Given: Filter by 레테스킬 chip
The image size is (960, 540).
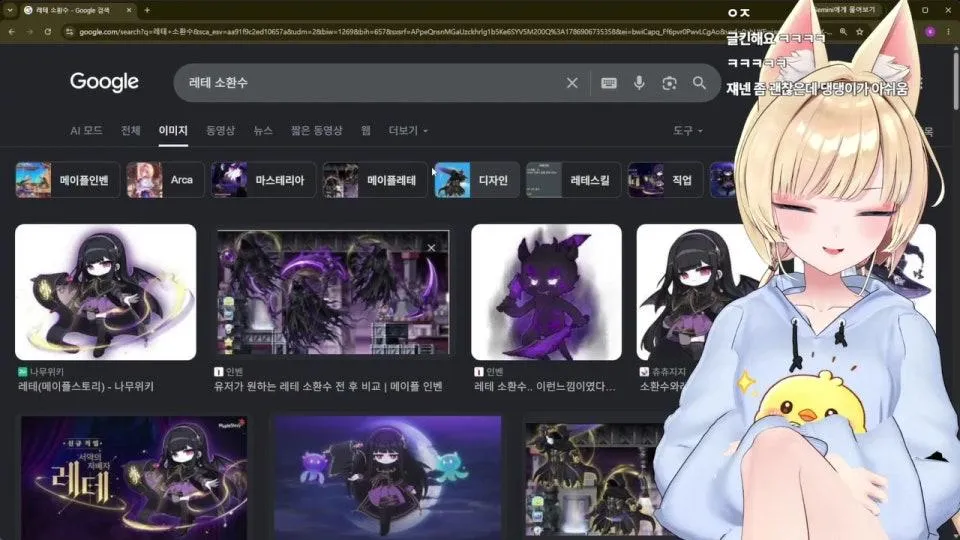Looking at the screenshot, I should click(574, 180).
